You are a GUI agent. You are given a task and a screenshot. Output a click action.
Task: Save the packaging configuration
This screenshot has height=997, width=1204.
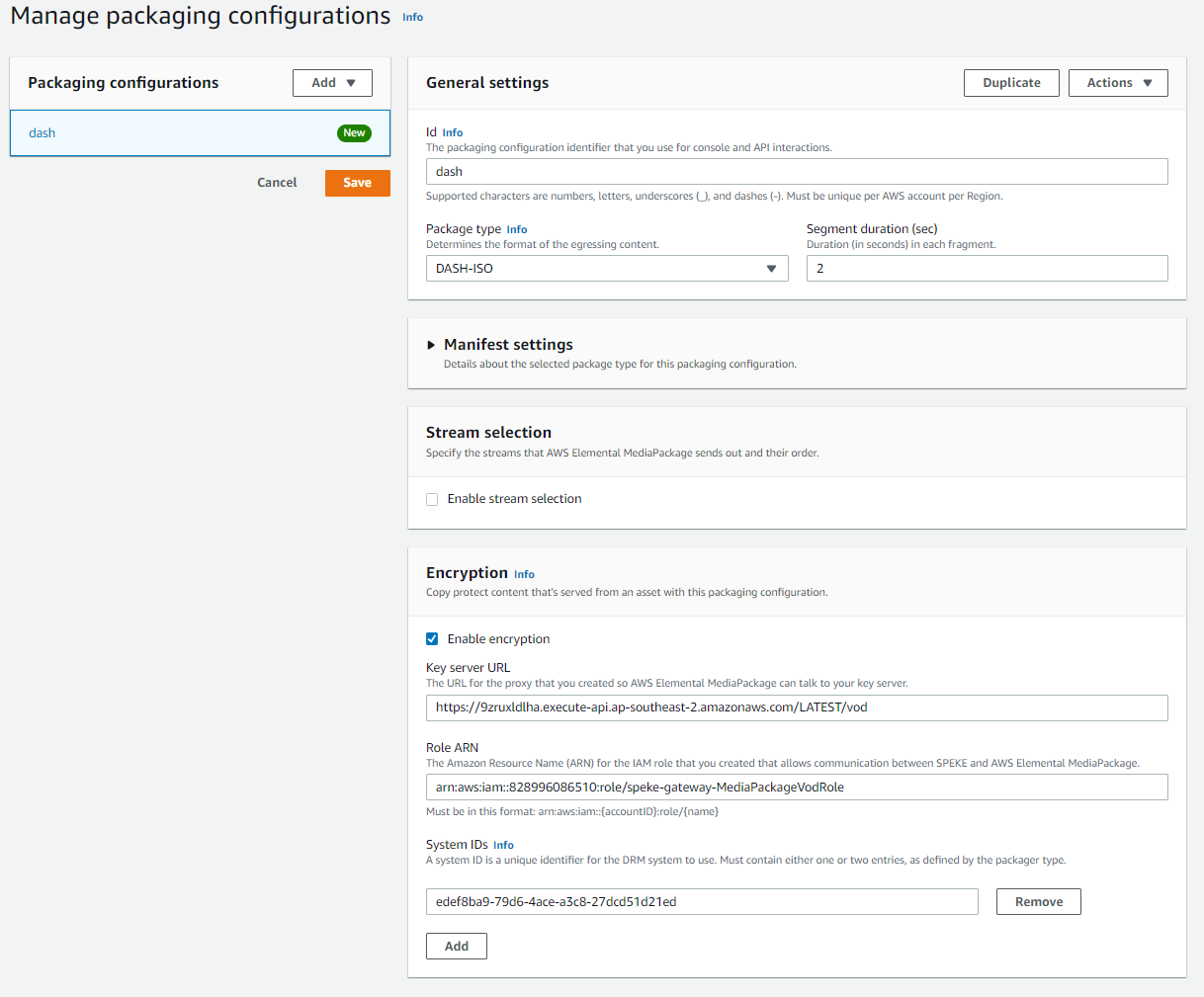pos(357,183)
